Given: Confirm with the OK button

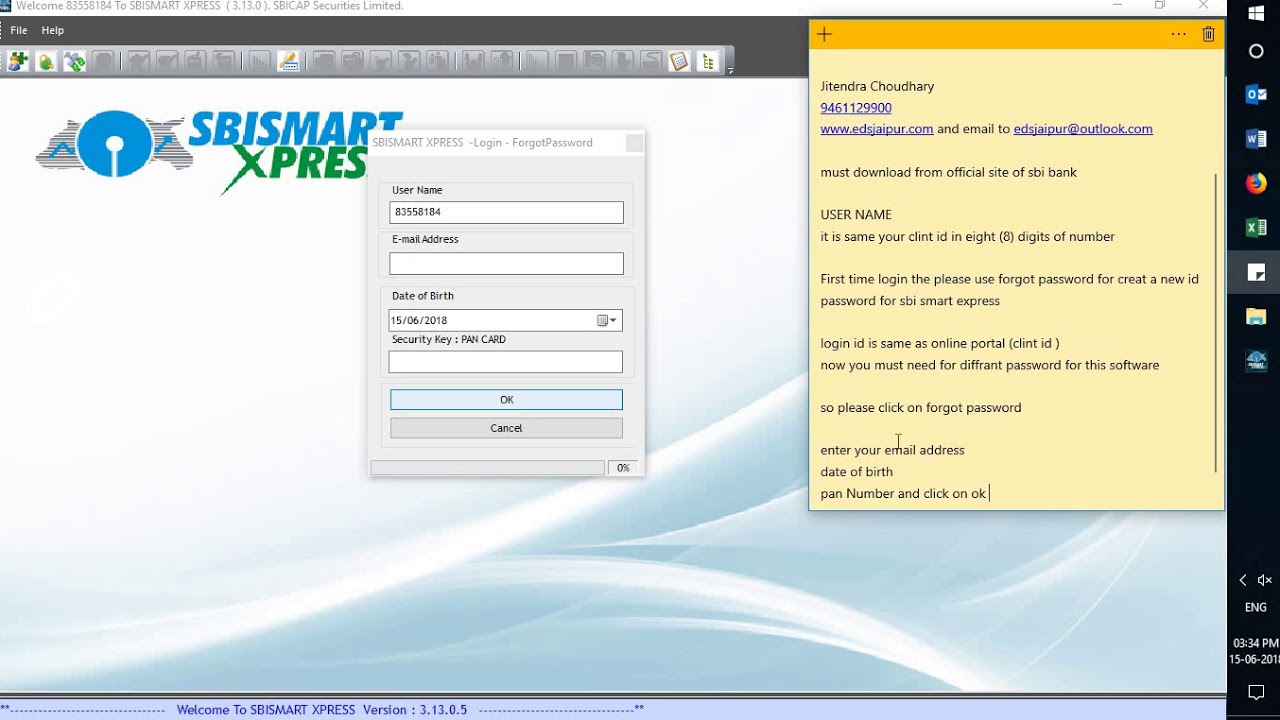Looking at the screenshot, I should (x=506, y=400).
